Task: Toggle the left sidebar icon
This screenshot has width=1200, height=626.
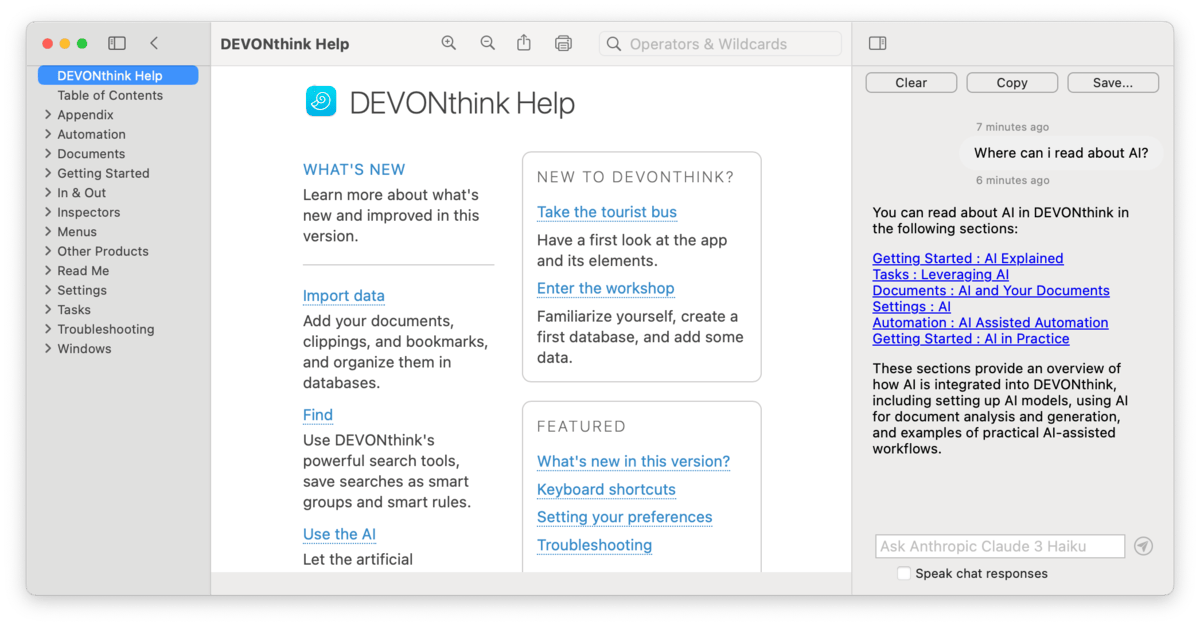Action: (117, 43)
